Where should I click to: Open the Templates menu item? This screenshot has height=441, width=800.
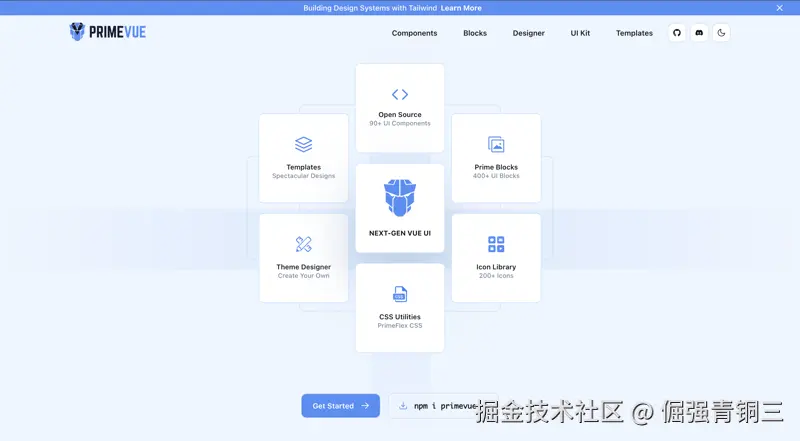(x=634, y=33)
